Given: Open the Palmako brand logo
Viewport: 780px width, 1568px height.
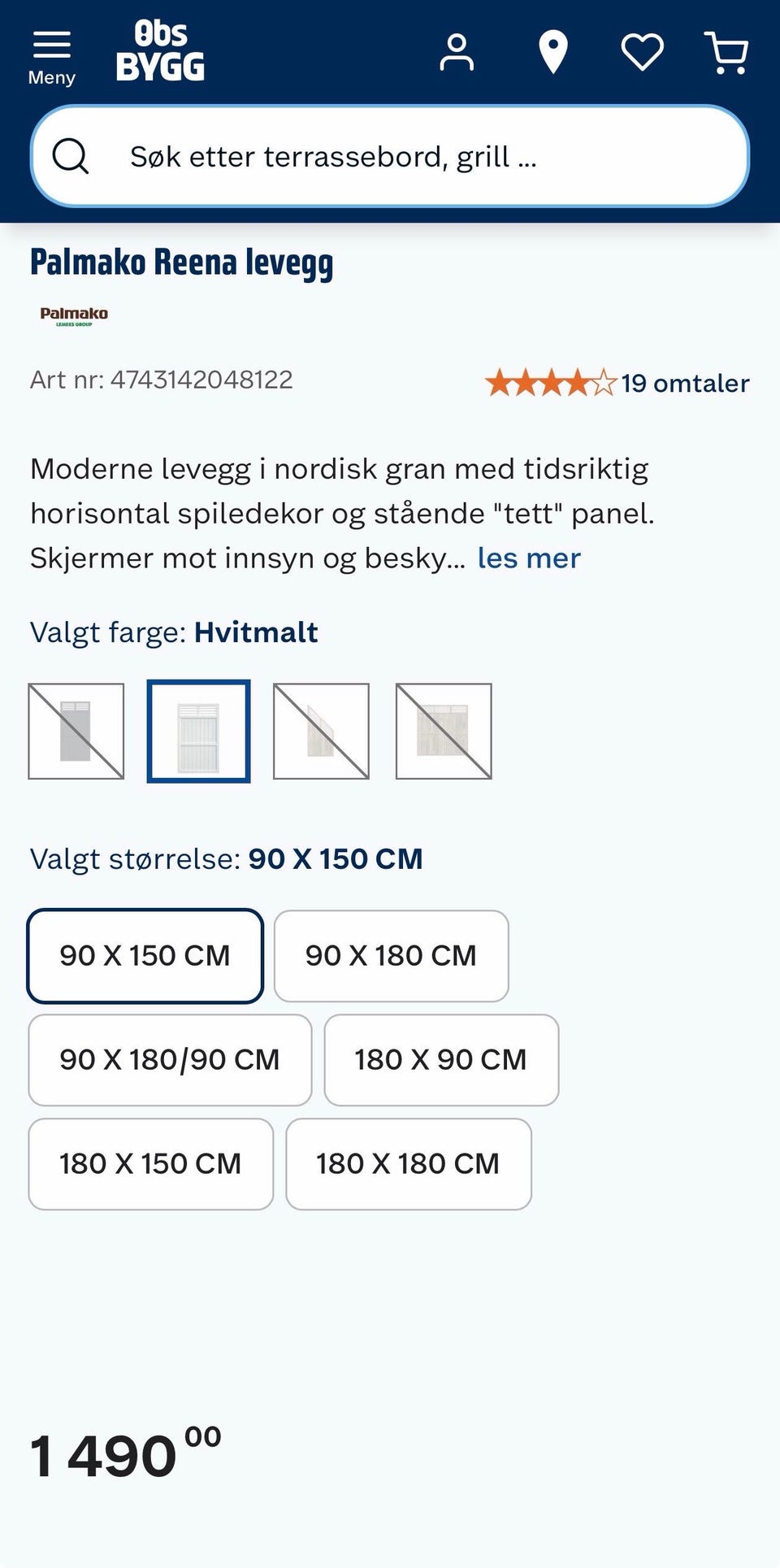Looking at the screenshot, I should [x=74, y=315].
